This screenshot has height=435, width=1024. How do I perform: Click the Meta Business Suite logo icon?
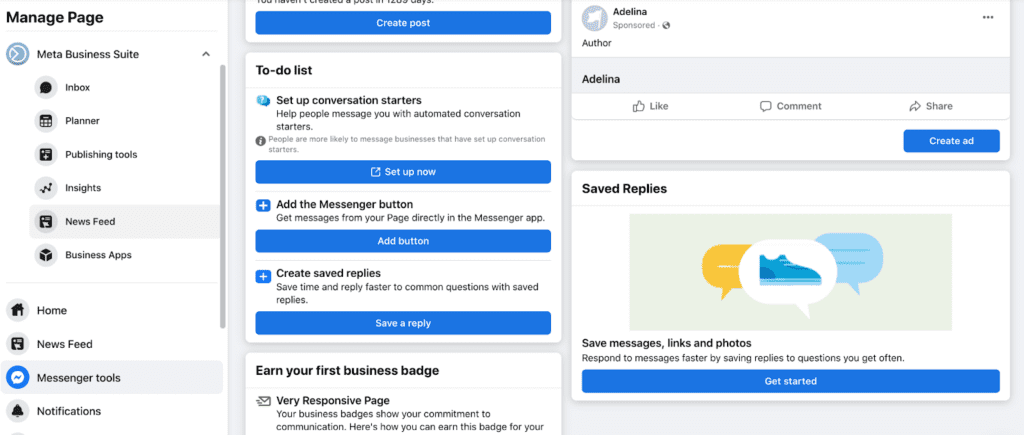point(18,54)
